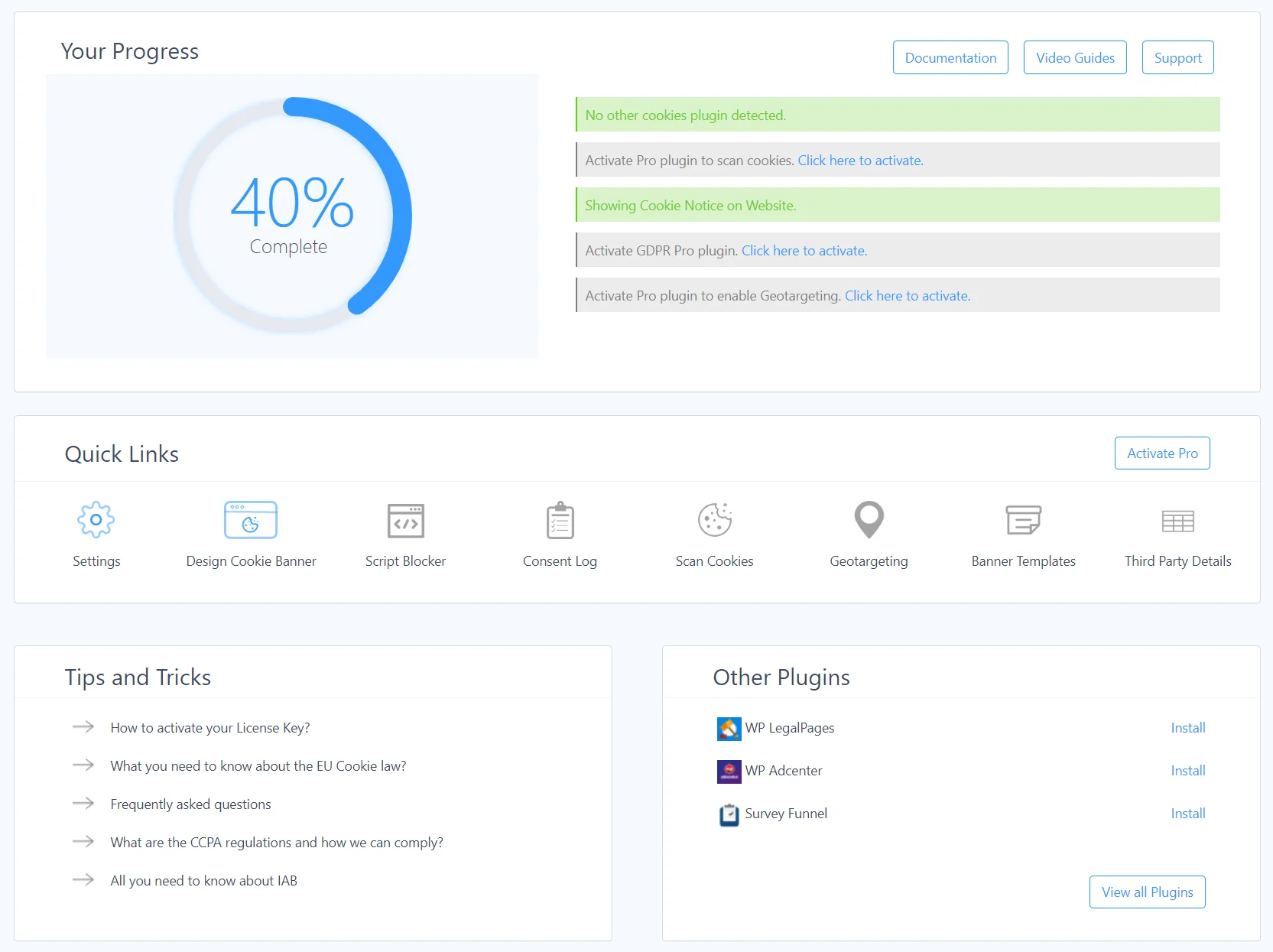Open the Consent Log clipboard icon
This screenshot has height=952, width=1273.
click(x=560, y=520)
